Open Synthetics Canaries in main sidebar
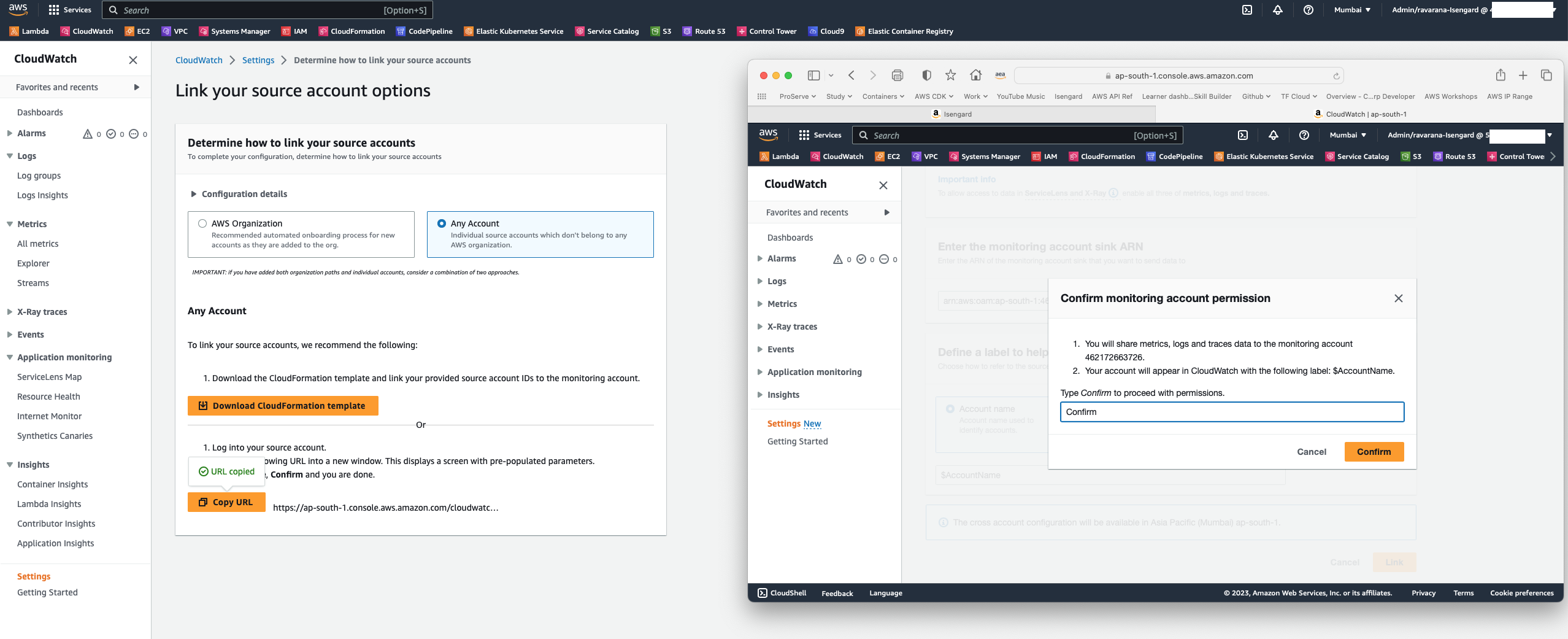The width and height of the screenshot is (1568, 639). (x=55, y=436)
